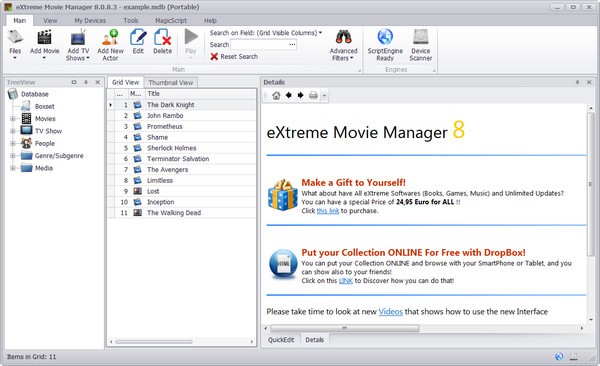Image resolution: width=600 pixels, height=366 pixels.
Task: Expand the People tree node
Action: click(x=13, y=144)
